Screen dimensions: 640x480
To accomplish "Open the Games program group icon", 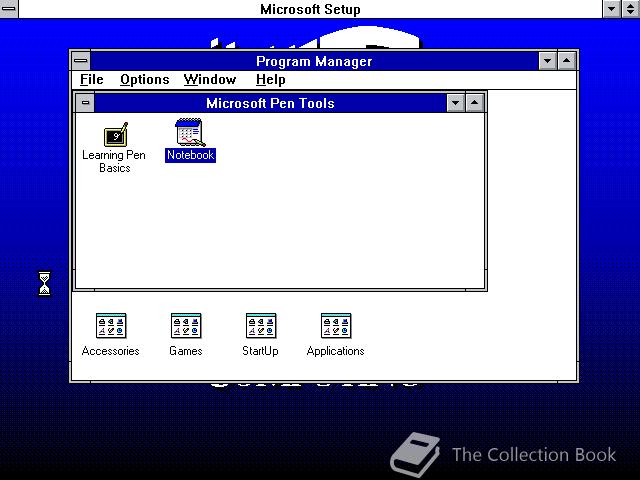I will coord(186,326).
